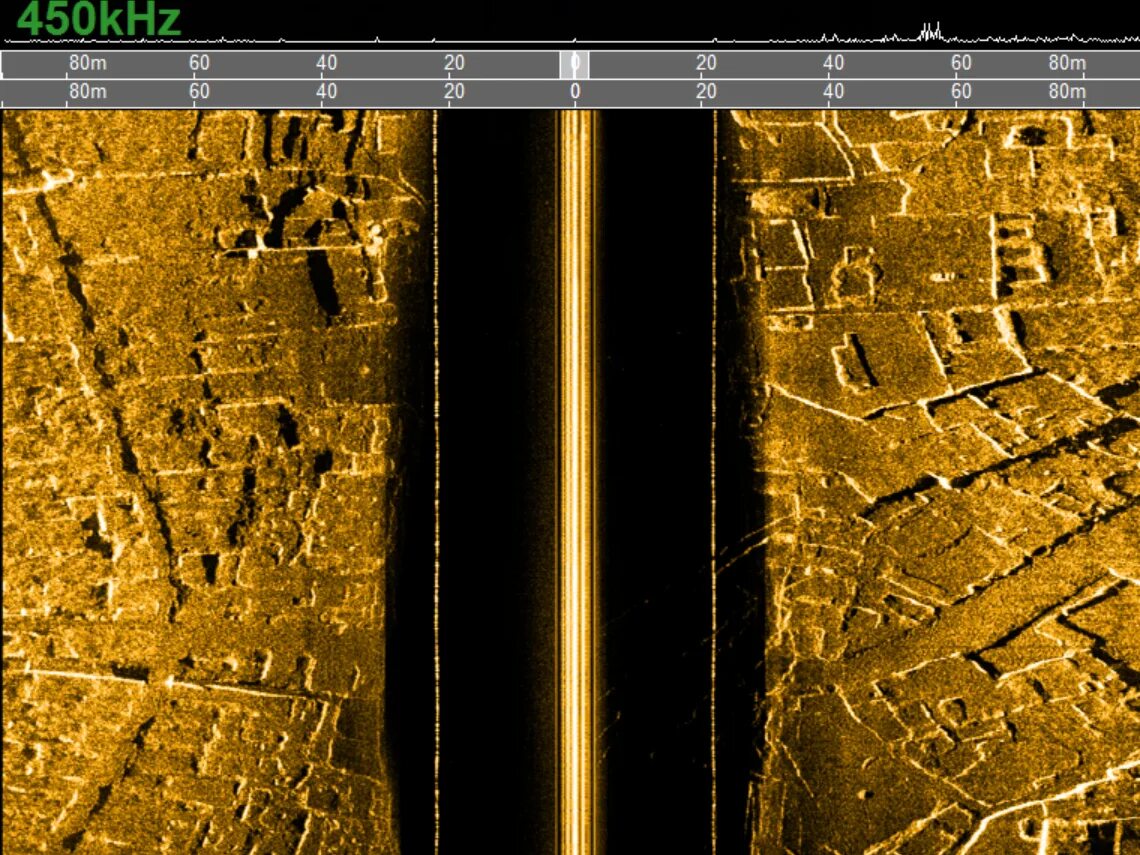Select the 450kHz frequency label

[100, 18]
